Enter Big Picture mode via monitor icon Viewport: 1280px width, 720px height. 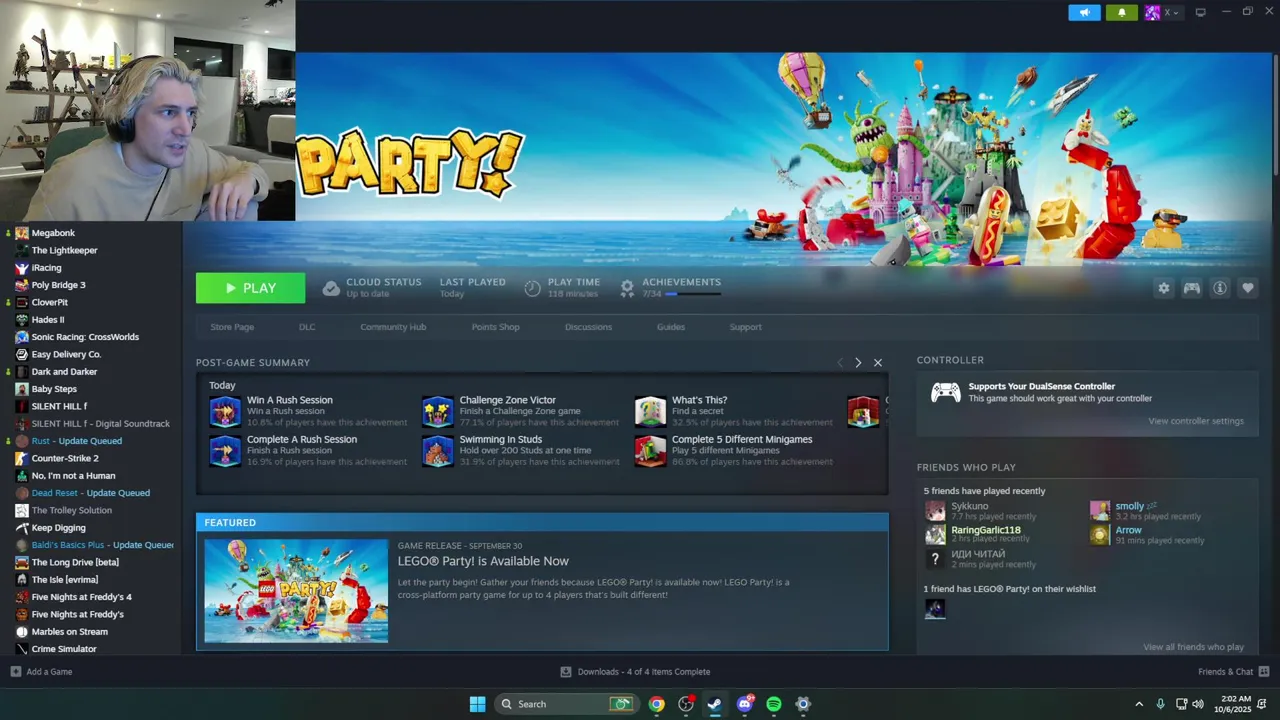(1200, 12)
